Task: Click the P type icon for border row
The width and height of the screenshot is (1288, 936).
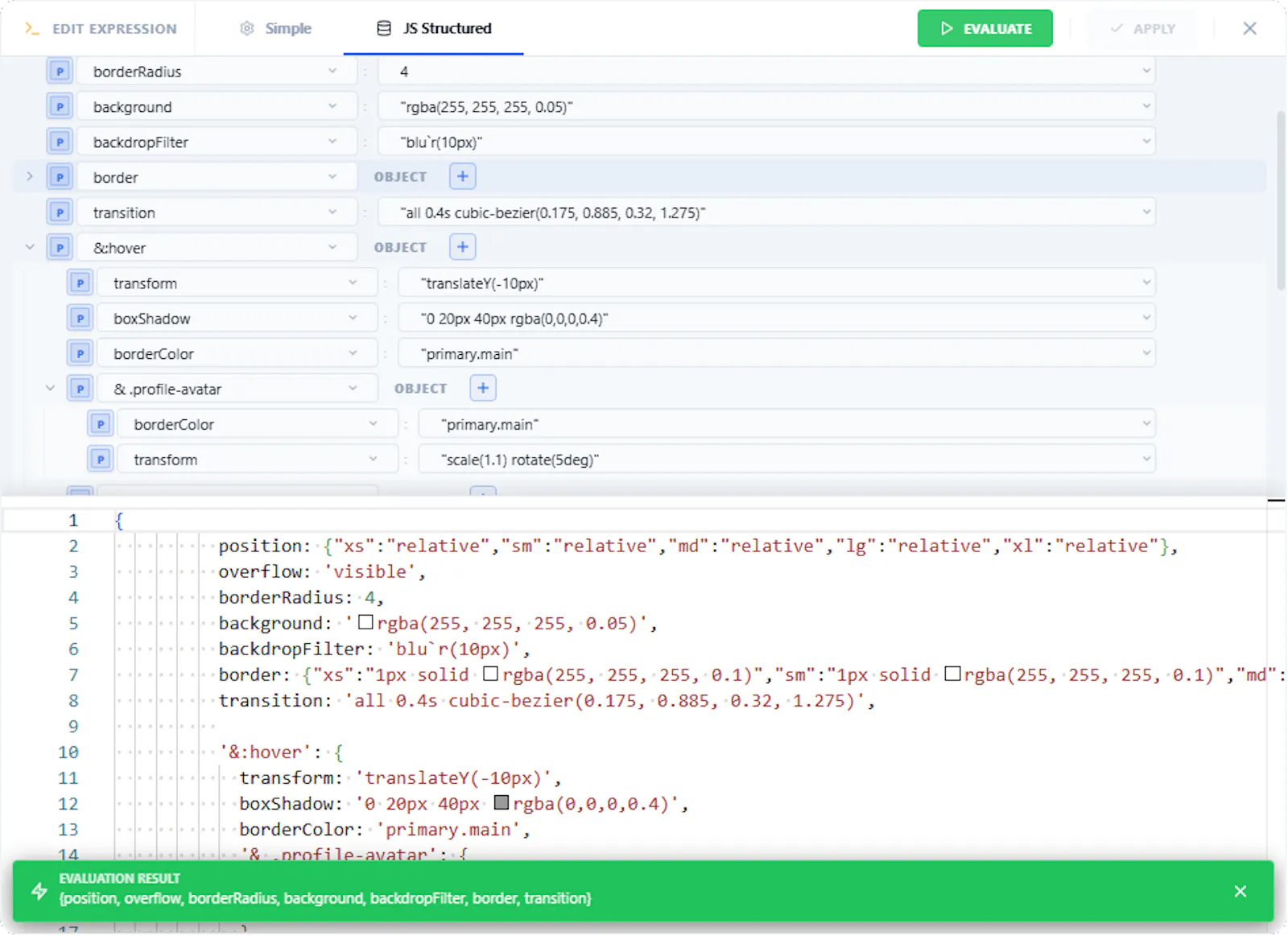Action: [x=60, y=177]
